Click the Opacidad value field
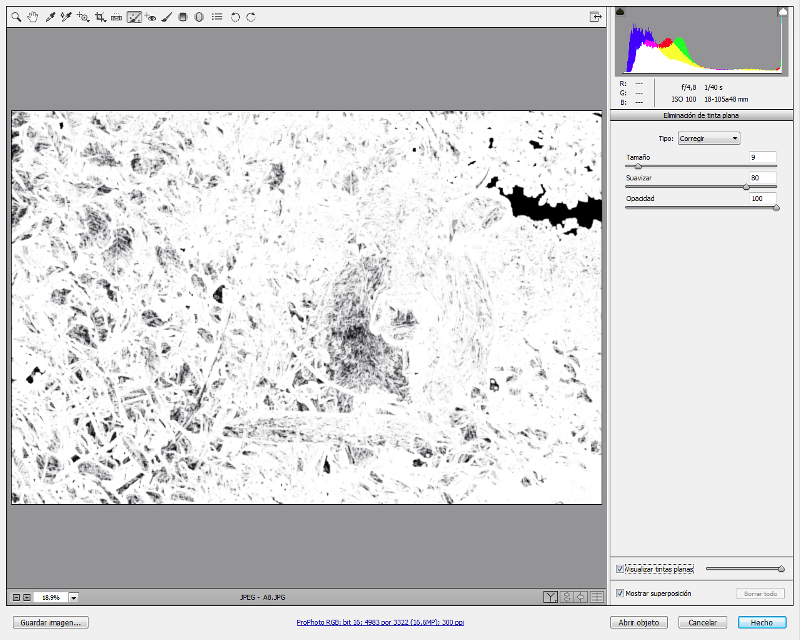The image size is (800, 640). pos(763,198)
